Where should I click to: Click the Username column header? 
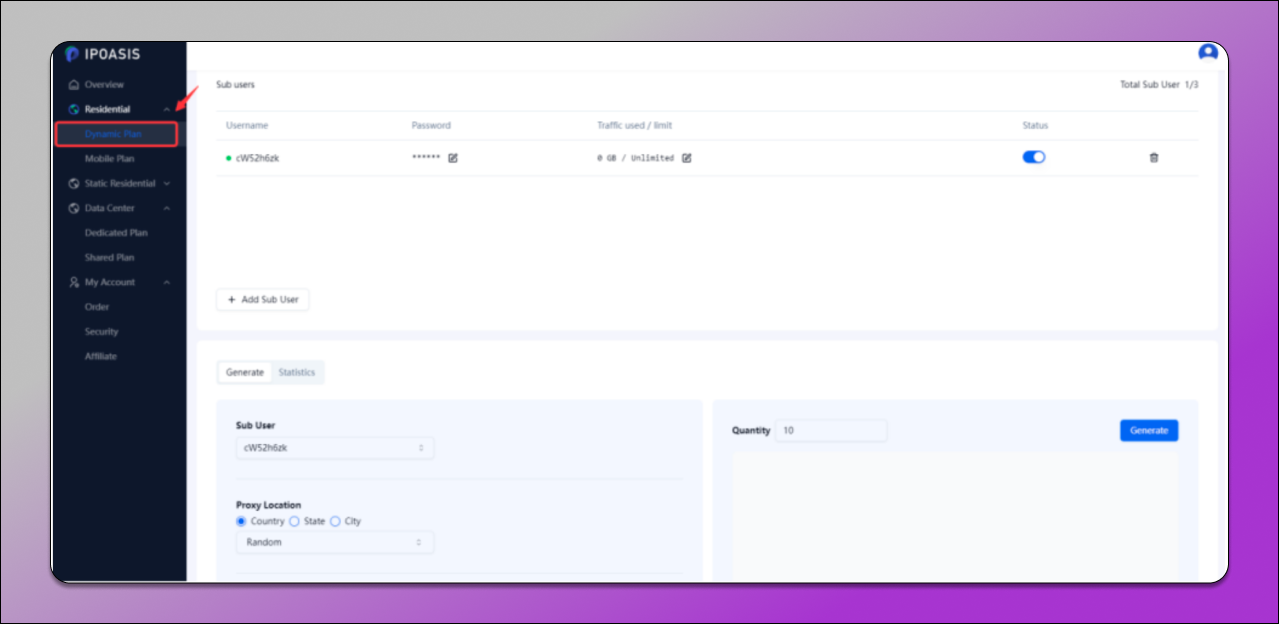point(247,126)
